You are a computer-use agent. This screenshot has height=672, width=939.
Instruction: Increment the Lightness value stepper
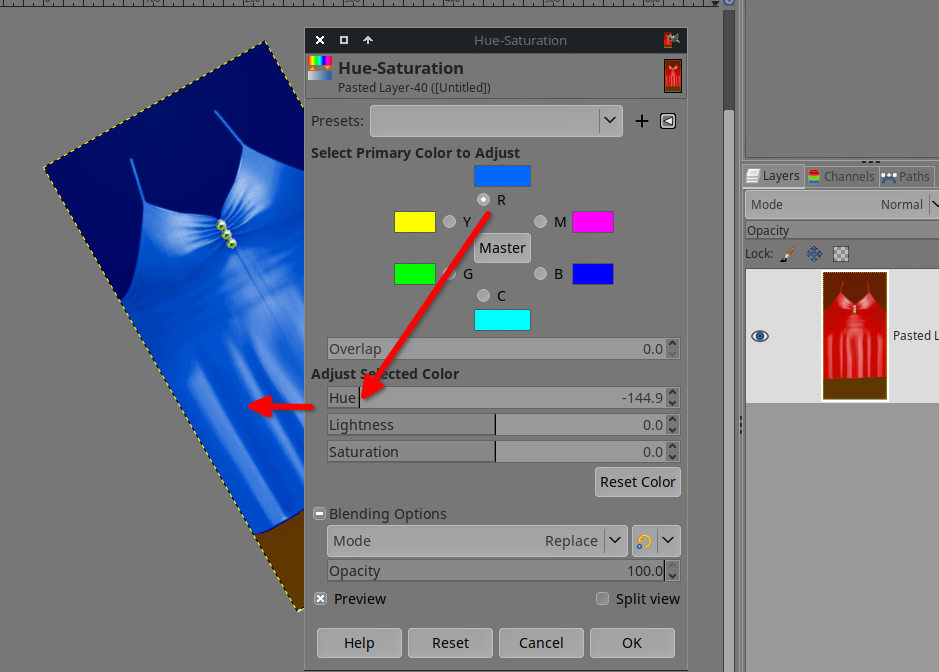pyautogui.click(x=673, y=420)
